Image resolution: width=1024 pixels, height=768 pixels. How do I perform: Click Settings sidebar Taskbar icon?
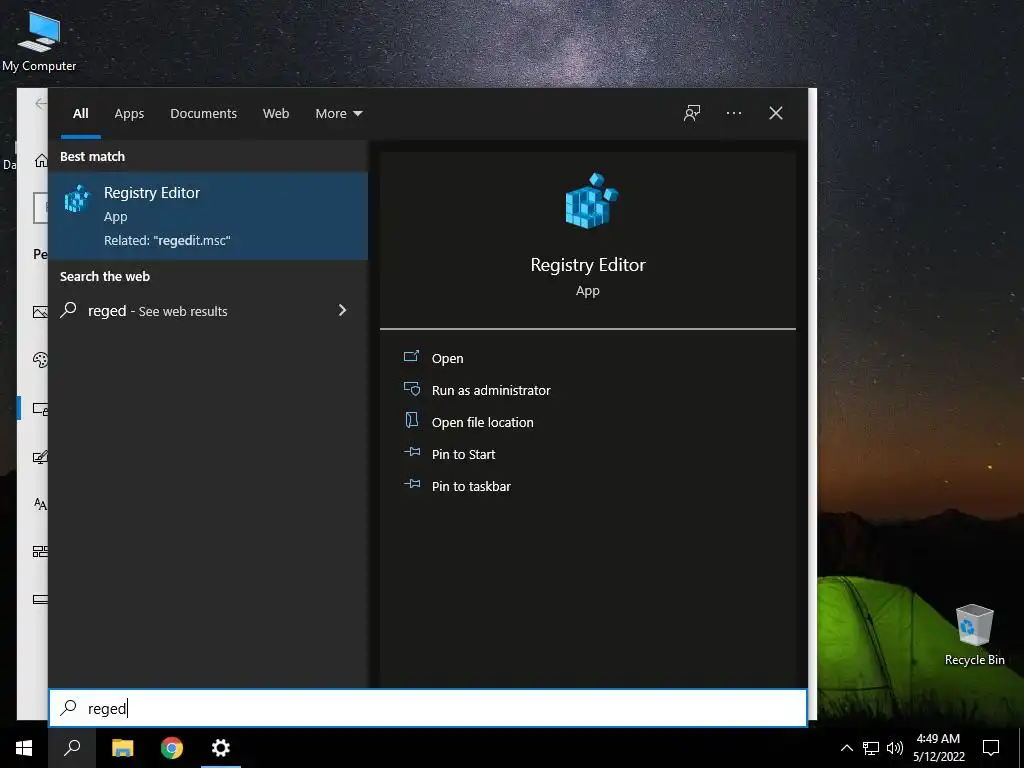coord(40,600)
